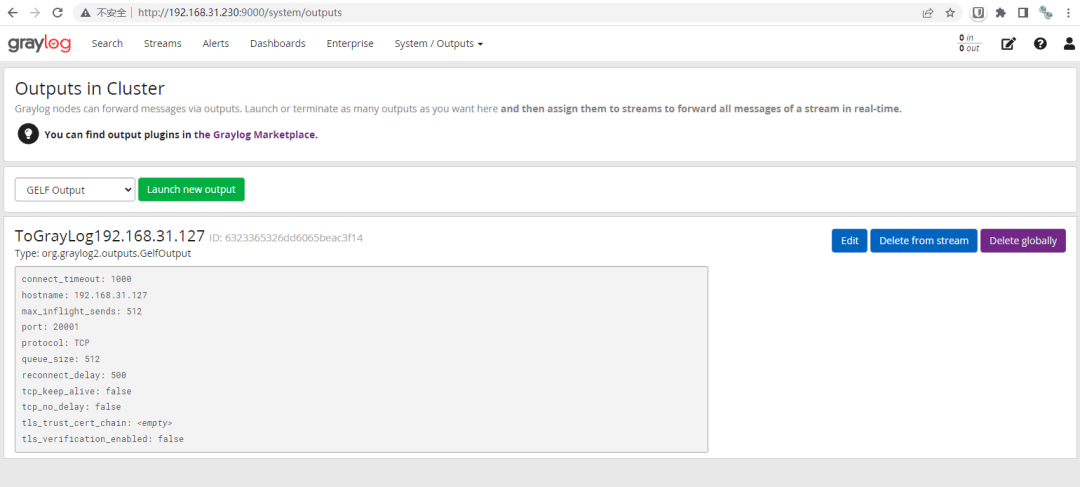The width and height of the screenshot is (1080, 487).
Task: Reload the page with refresh icon
Action: tap(58, 12)
